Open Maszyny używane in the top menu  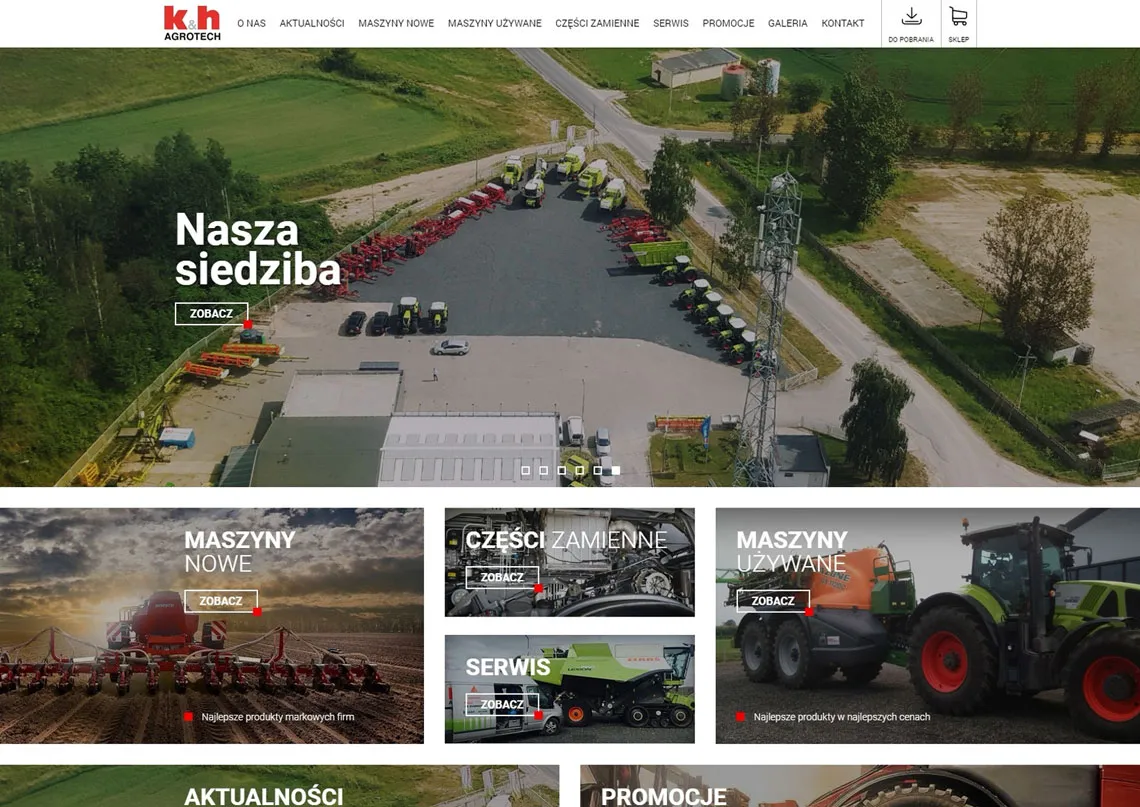point(494,23)
